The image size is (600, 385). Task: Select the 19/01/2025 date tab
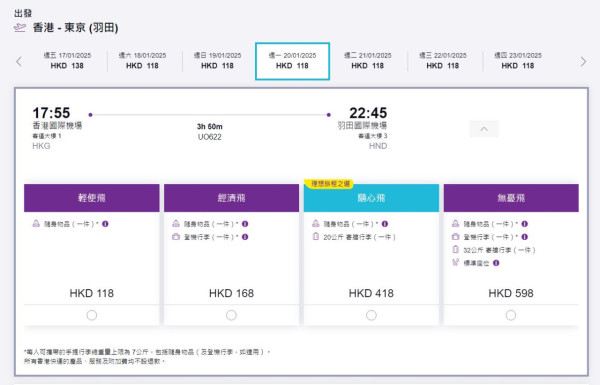click(217, 61)
